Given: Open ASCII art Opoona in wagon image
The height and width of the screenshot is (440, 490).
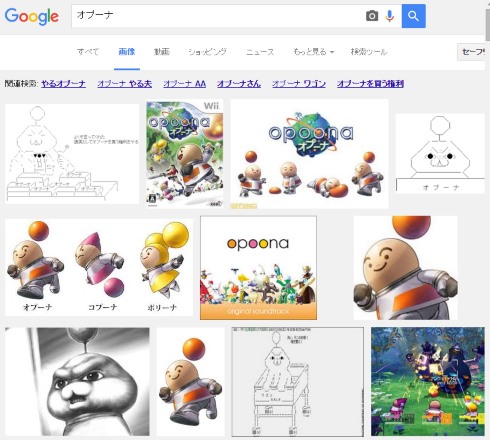Looking at the screenshot, I should tap(298, 382).
